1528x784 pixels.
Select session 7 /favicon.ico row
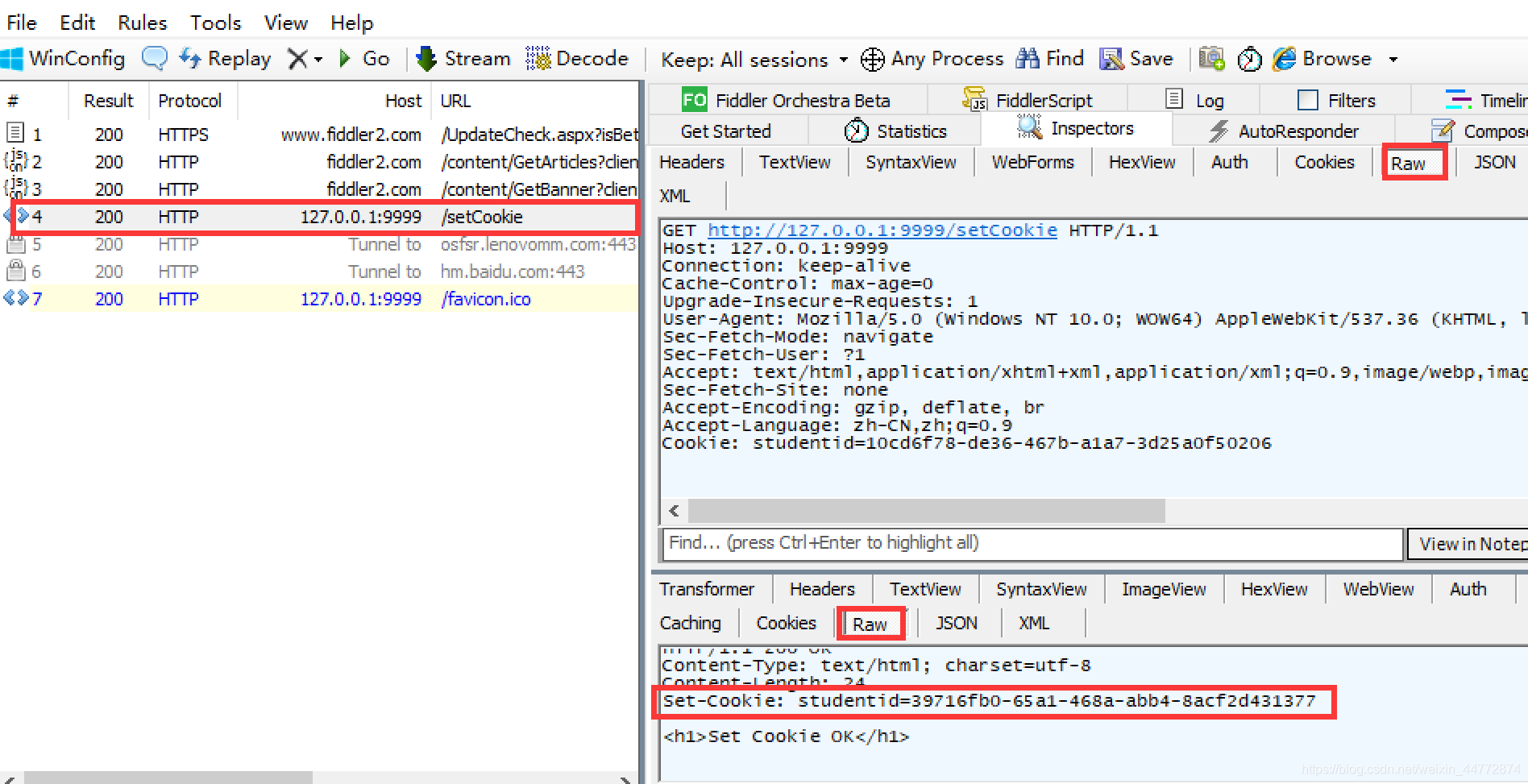321,299
